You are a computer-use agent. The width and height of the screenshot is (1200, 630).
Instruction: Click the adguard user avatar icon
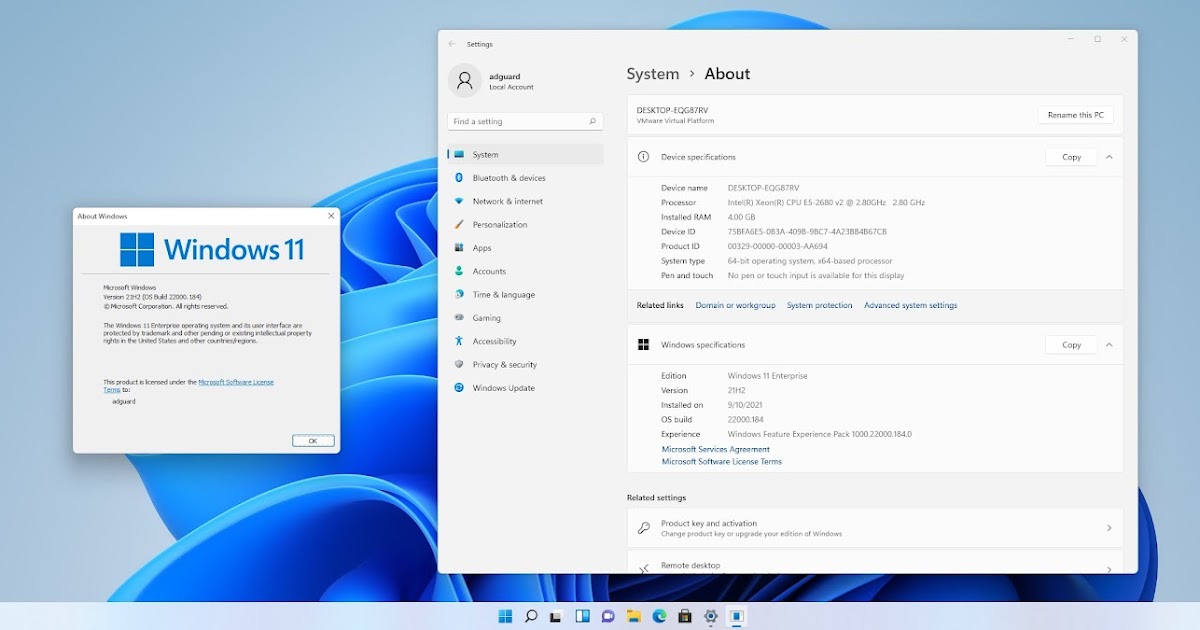pyautogui.click(x=464, y=81)
